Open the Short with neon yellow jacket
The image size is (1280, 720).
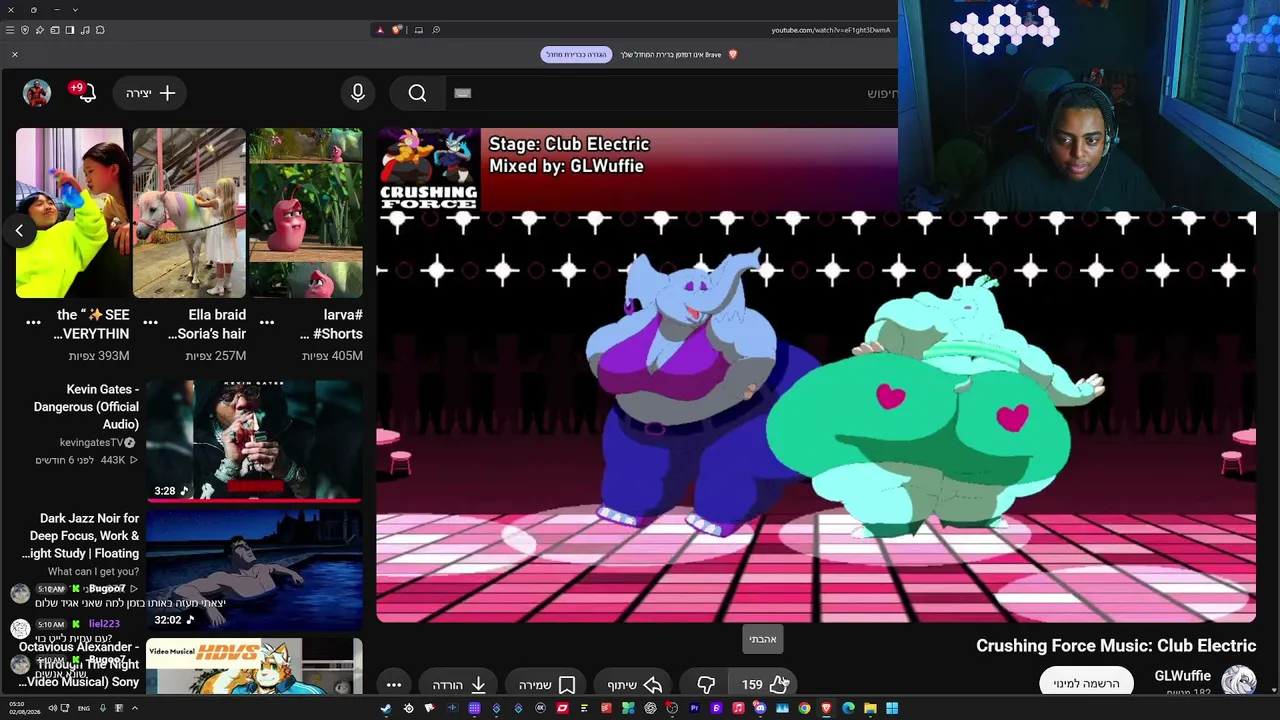(x=73, y=212)
